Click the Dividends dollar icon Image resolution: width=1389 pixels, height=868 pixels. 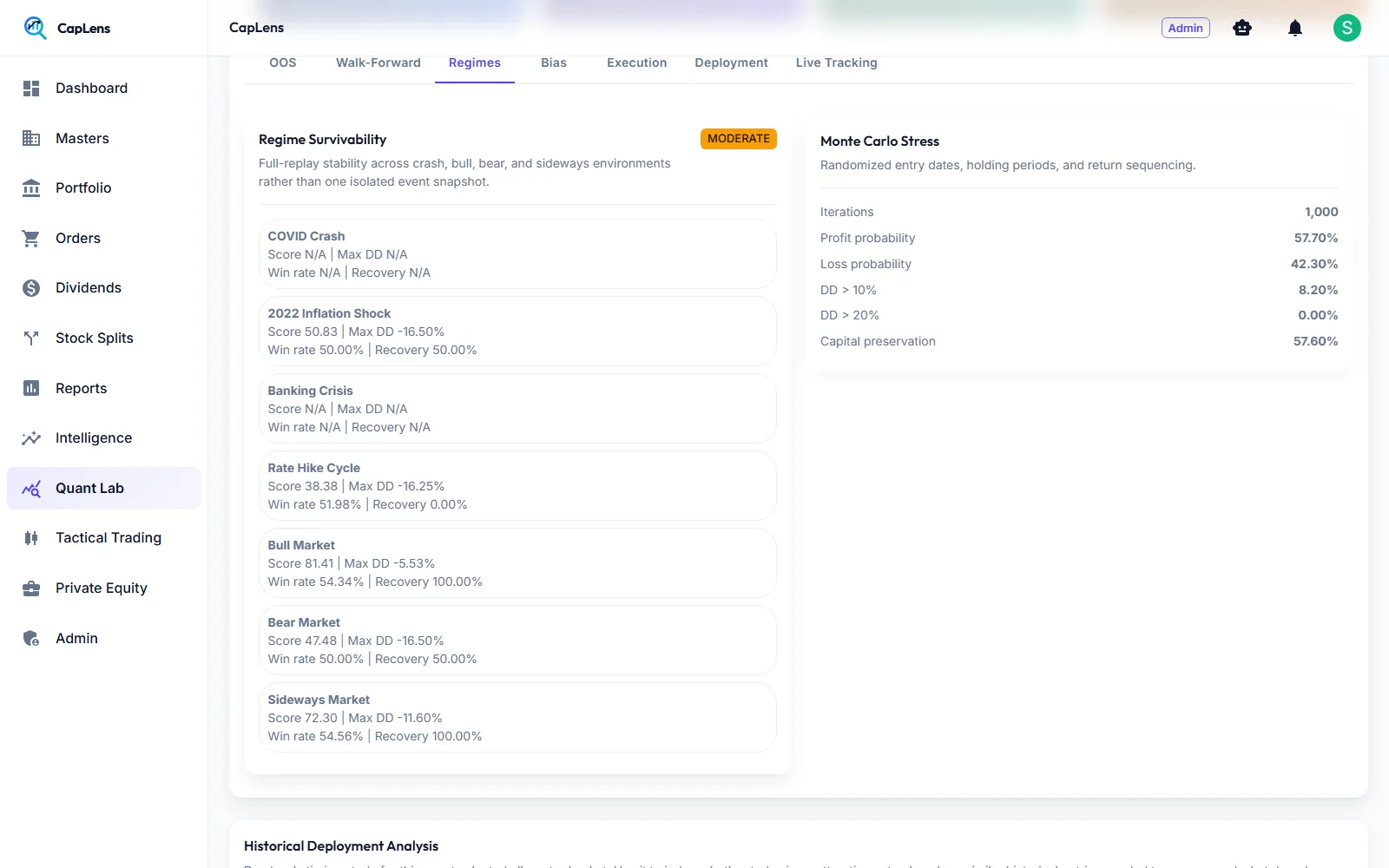coord(31,288)
